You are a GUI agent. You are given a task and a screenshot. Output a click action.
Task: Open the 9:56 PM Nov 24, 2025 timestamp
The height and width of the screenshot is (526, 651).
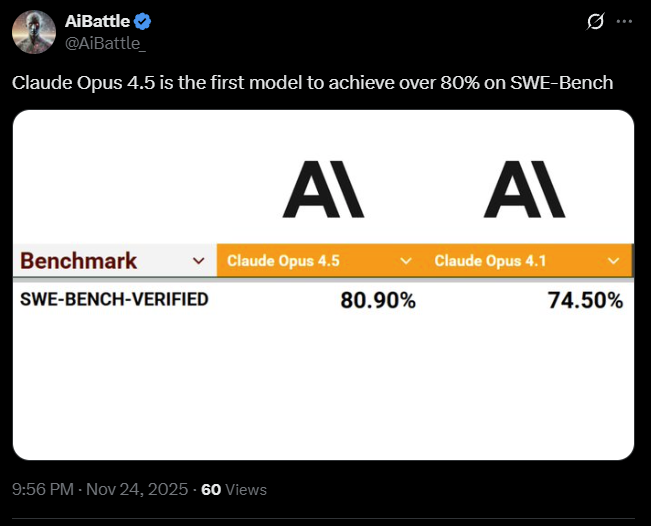click(100, 490)
